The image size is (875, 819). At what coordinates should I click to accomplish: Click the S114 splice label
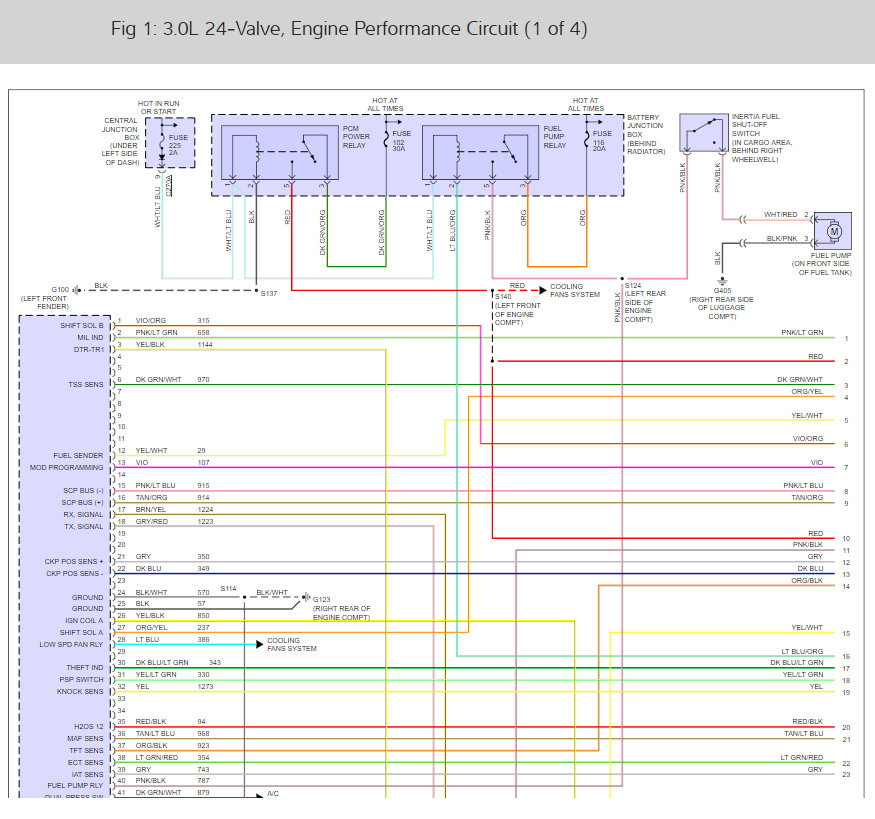[229, 588]
